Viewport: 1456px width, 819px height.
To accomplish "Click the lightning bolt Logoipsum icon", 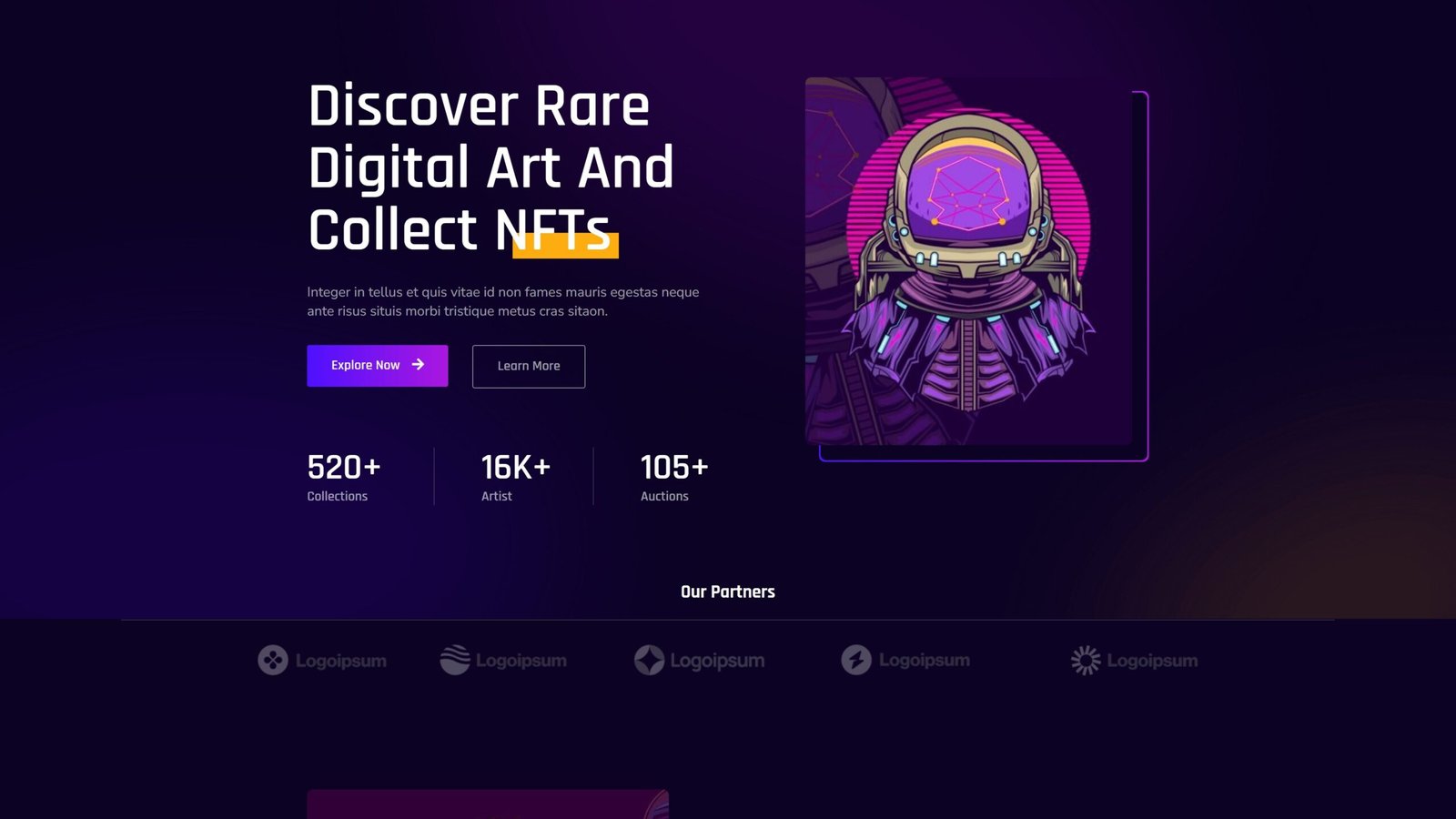I will [856, 660].
